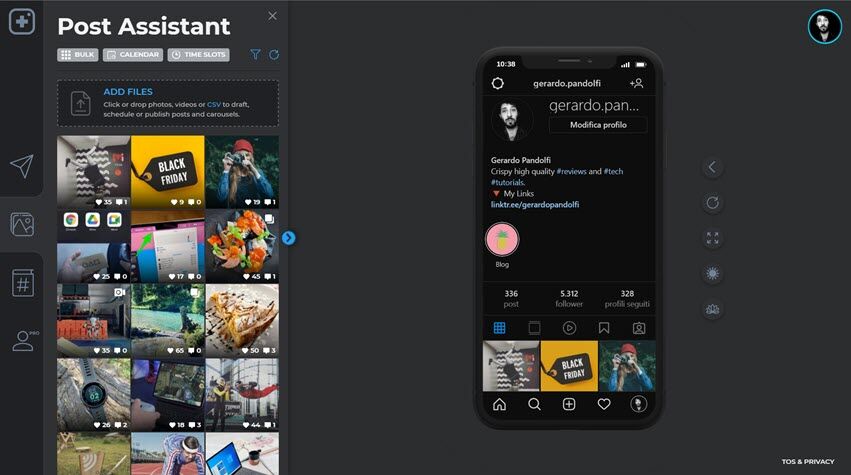This screenshot has height=475, width=851.
Task: Open the CALENDAR view
Action: 133,55
